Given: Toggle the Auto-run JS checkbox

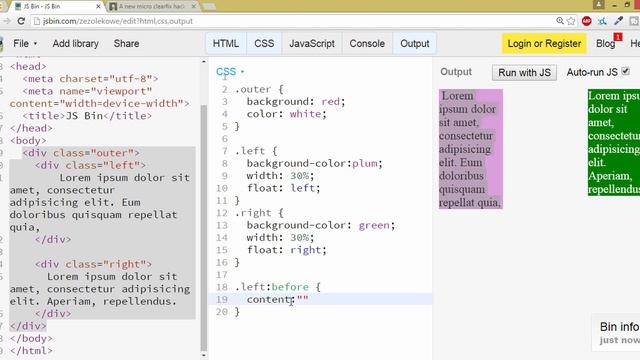Looking at the screenshot, I should pos(625,71).
